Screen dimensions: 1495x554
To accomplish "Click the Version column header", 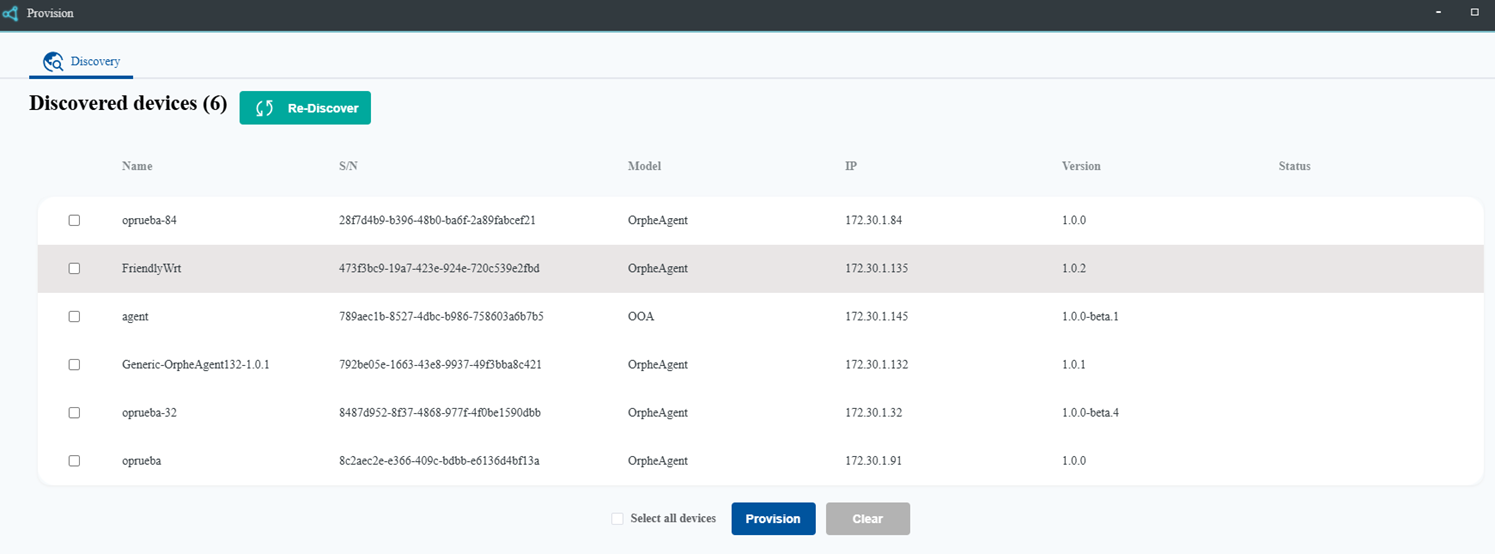I will click(x=1081, y=166).
